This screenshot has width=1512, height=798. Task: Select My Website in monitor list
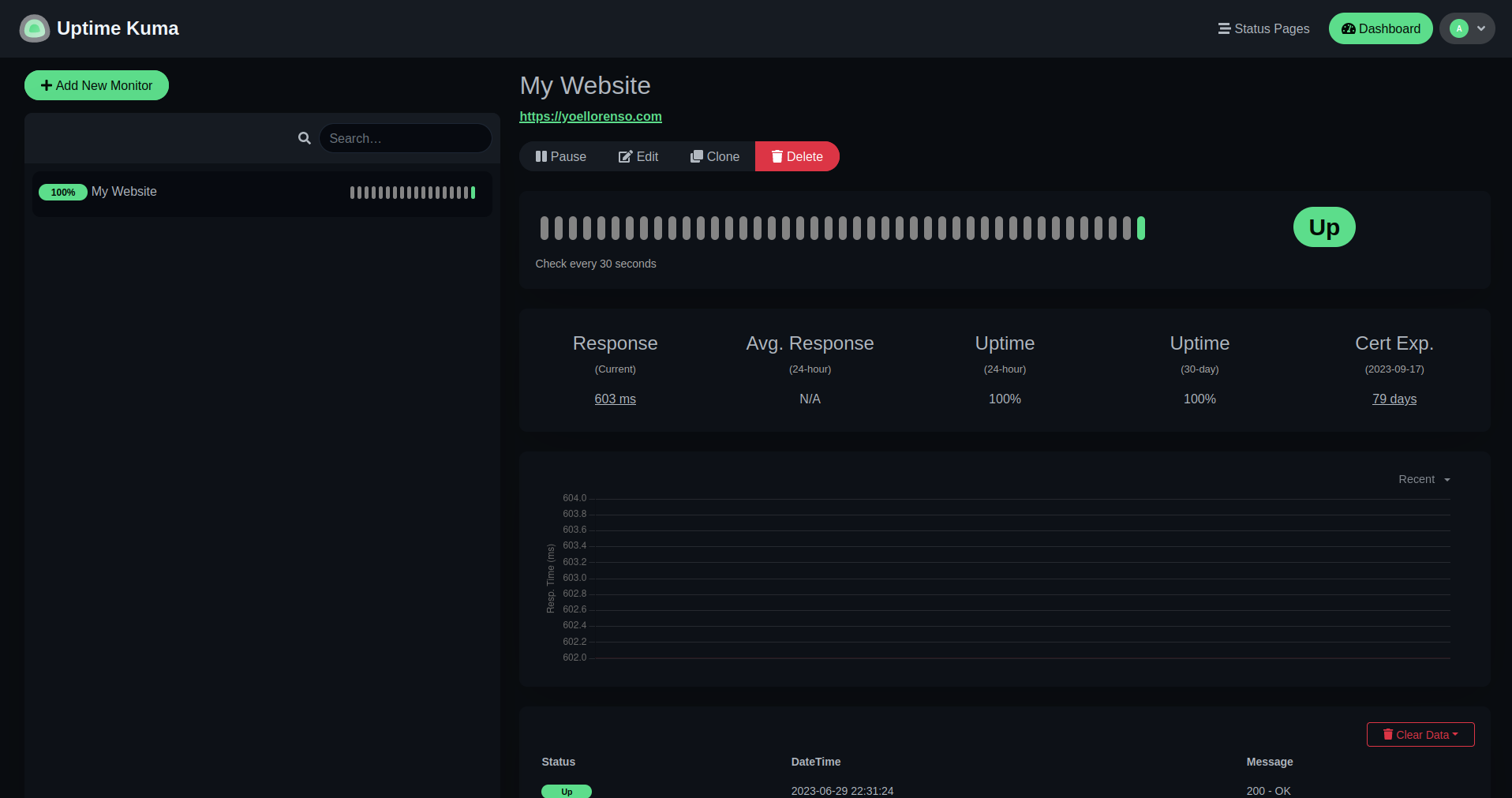262,193
